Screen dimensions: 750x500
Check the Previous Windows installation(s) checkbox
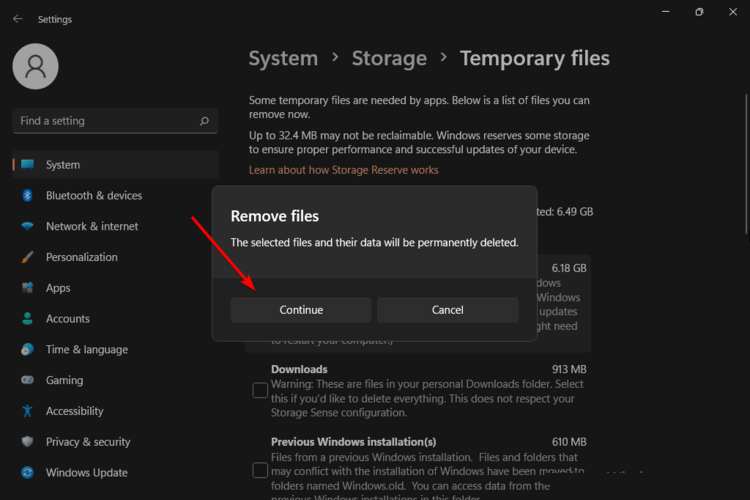point(260,469)
